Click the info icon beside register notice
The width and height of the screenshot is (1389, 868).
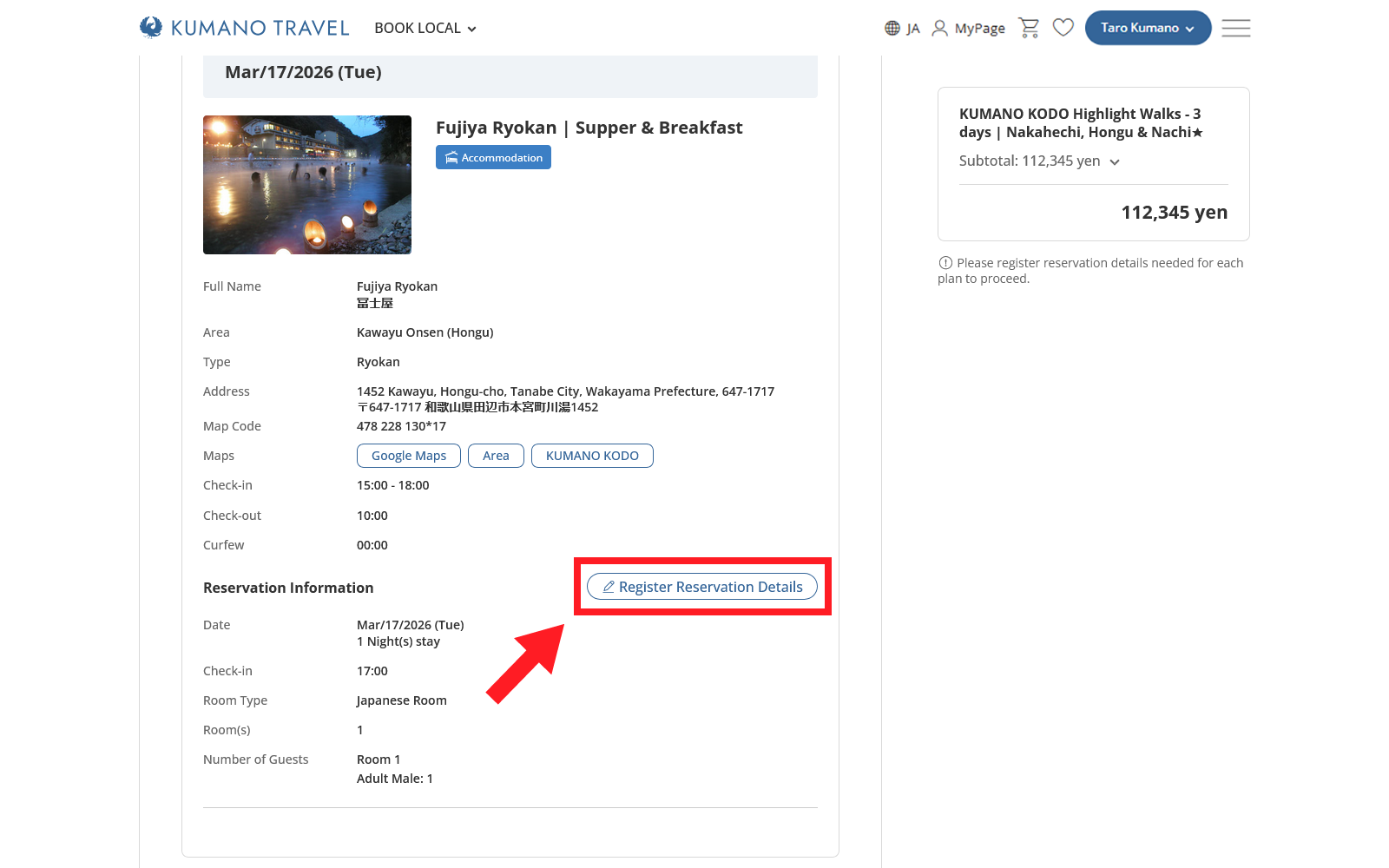click(x=945, y=263)
